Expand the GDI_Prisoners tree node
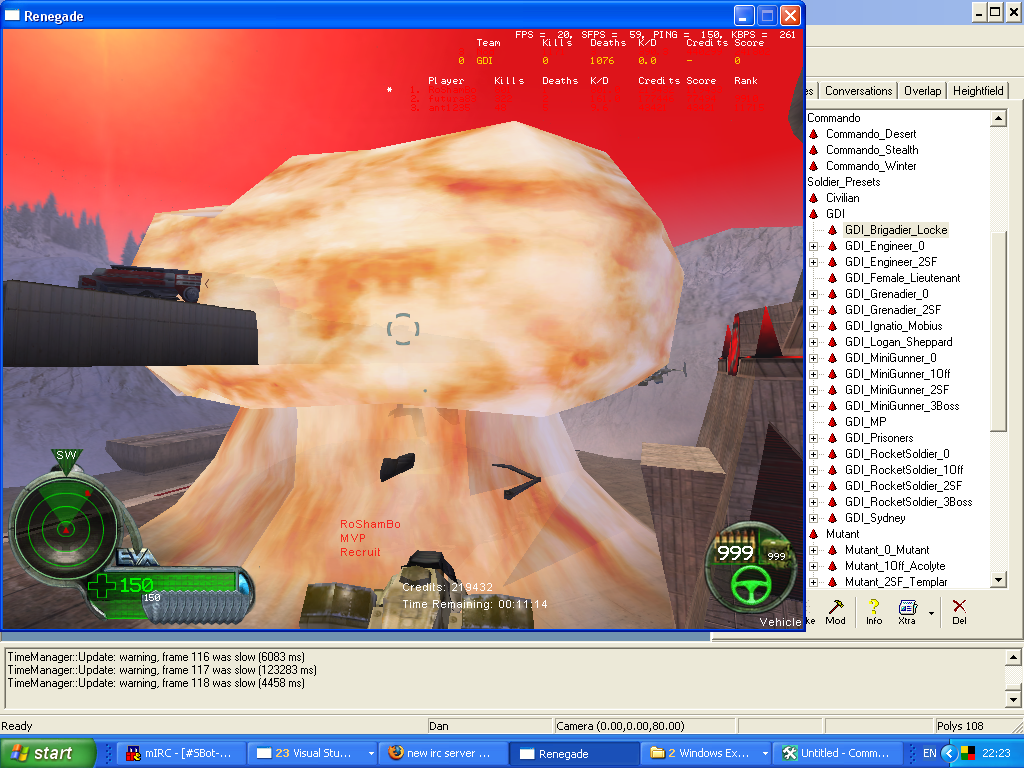This screenshot has width=1024, height=768. coord(813,438)
